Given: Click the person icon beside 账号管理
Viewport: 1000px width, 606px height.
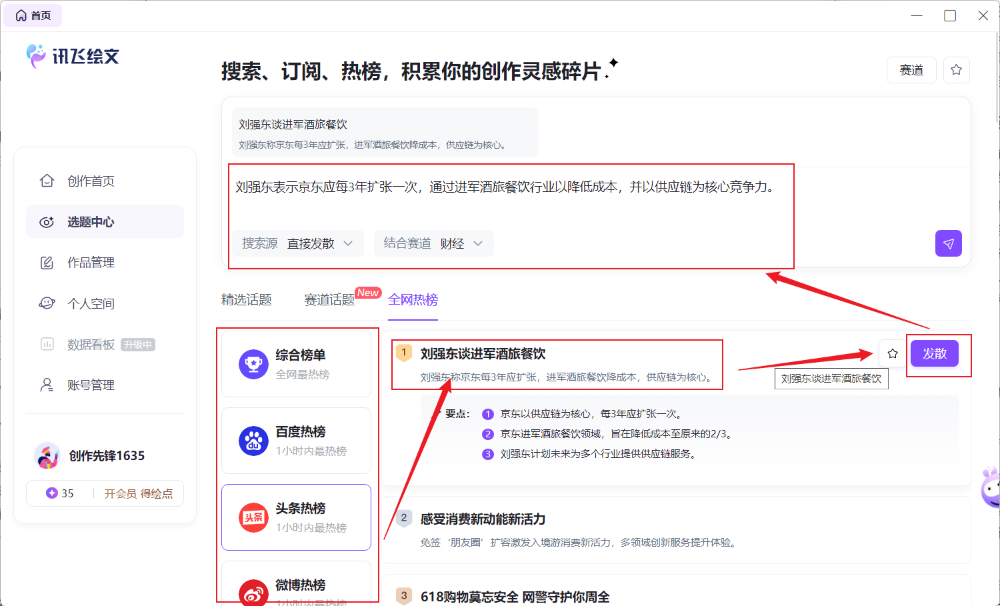Looking at the screenshot, I should pyautogui.click(x=47, y=385).
